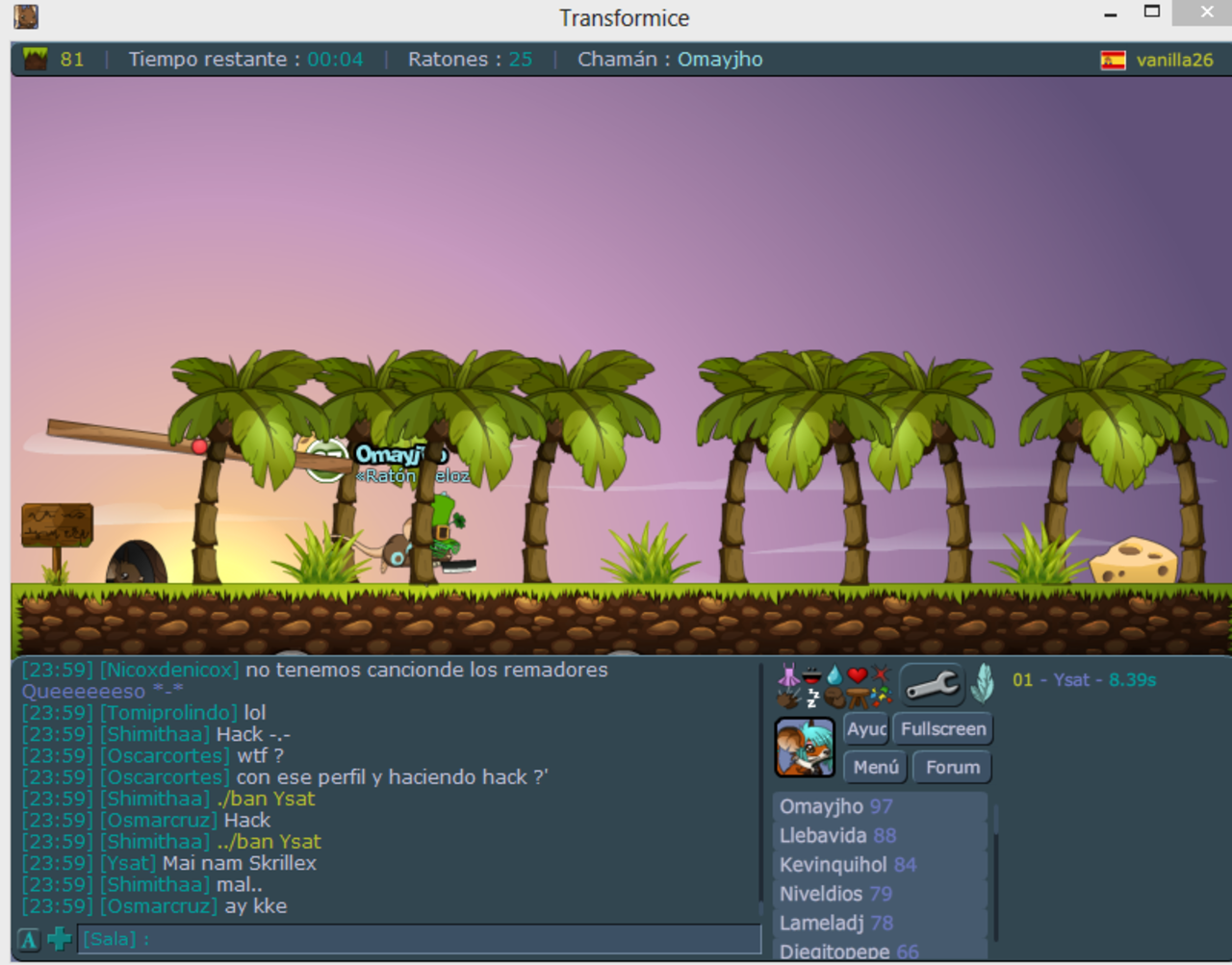Click the Tiempo restante 00:04 timer
The image size is (1232, 965).
[246, 60]
